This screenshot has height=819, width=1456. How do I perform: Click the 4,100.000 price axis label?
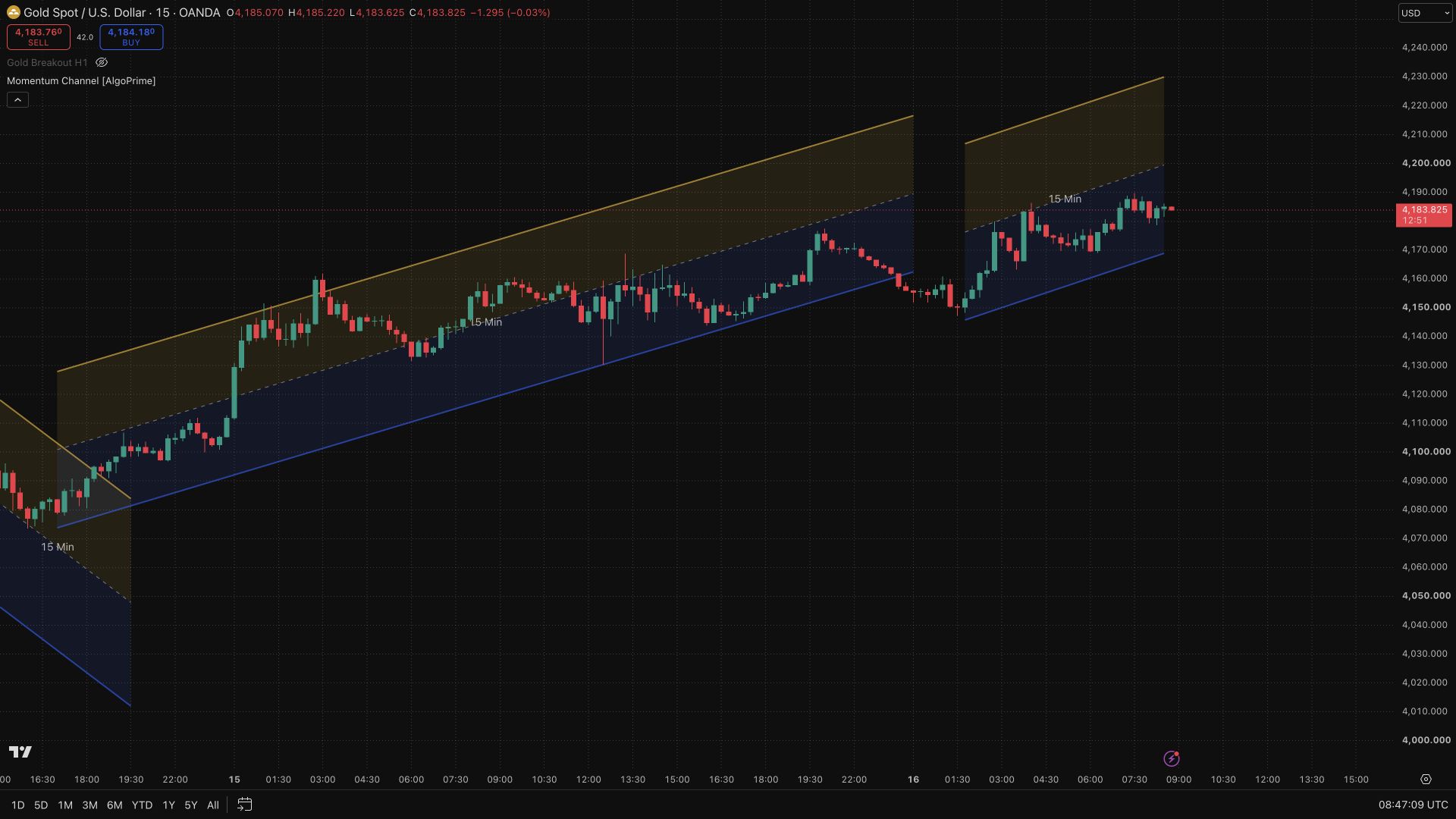(x=1426, y=451)
